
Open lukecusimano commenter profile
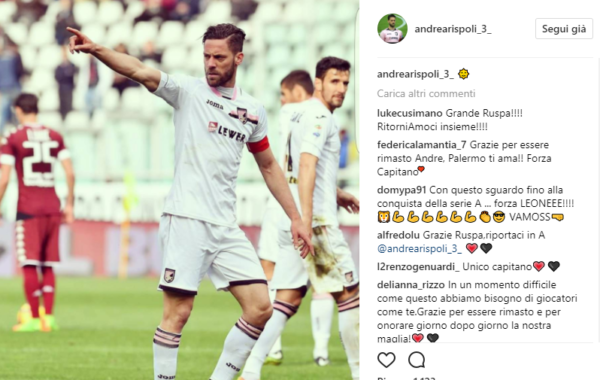click(410, 113)
